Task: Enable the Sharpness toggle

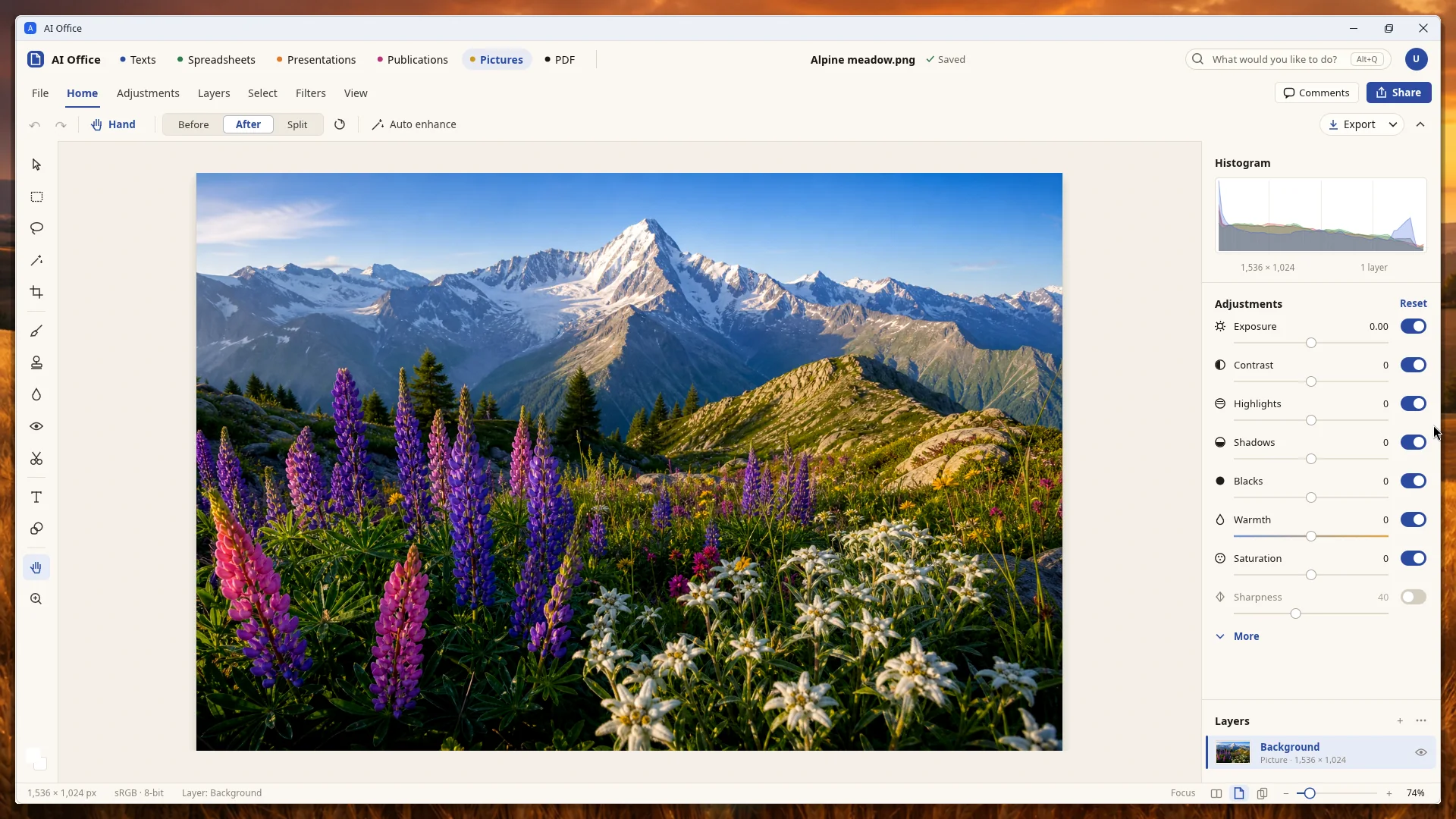Action: 1413,597
